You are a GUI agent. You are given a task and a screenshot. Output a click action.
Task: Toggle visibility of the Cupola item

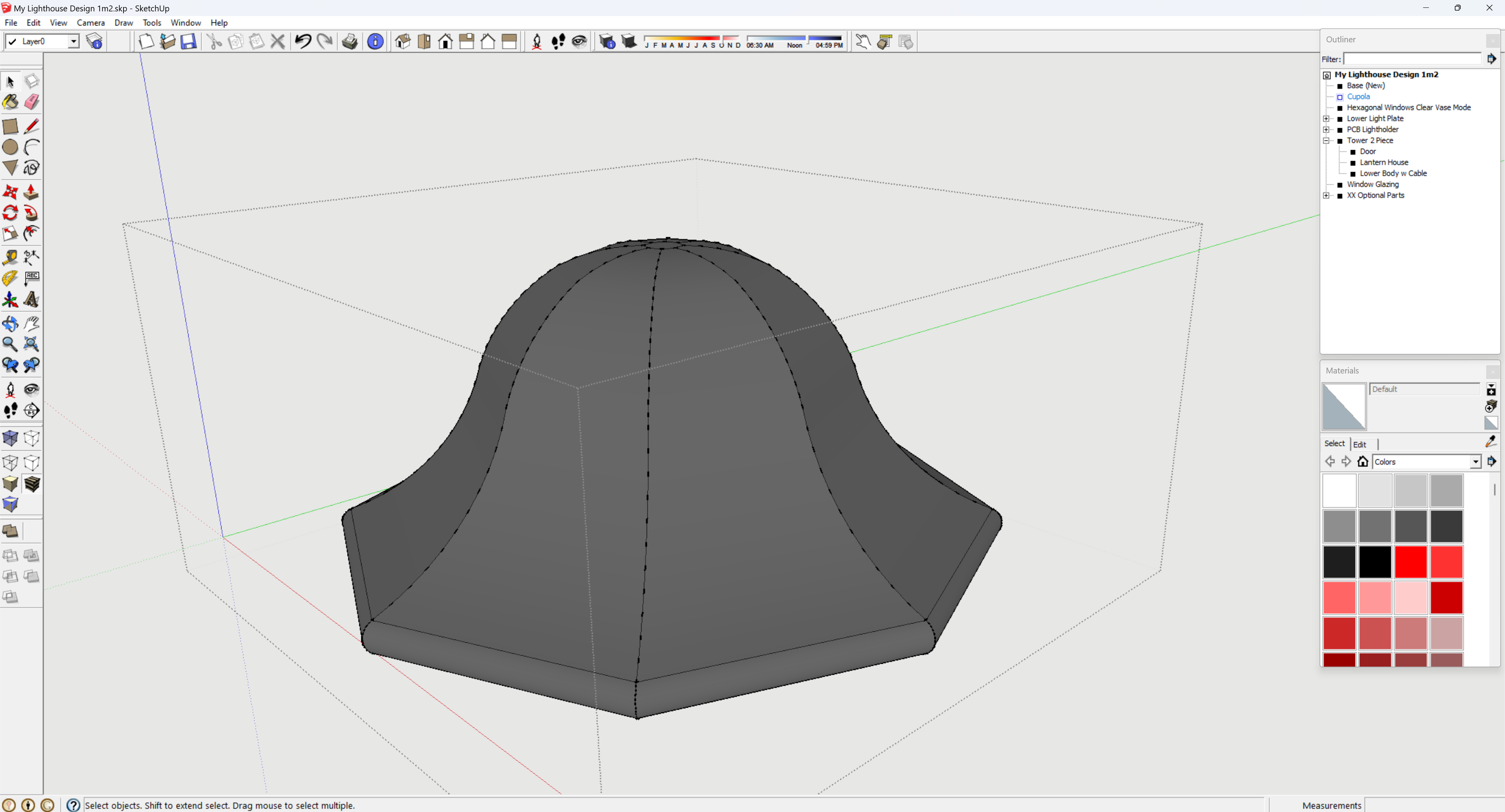[1340, 97]
